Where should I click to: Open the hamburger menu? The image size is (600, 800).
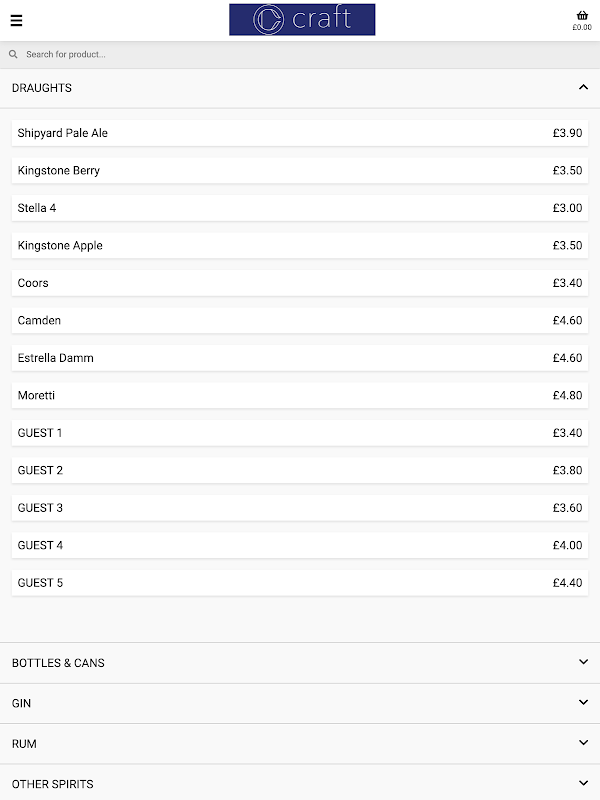point(16,20)
